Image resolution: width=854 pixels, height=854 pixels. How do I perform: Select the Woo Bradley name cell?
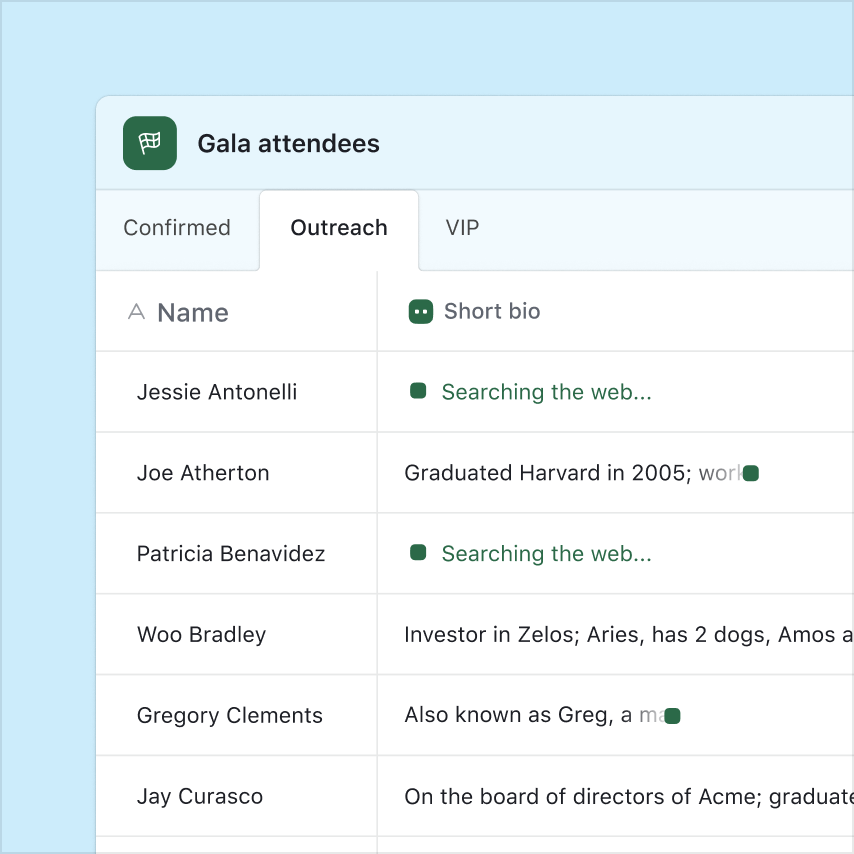point(202,635)
